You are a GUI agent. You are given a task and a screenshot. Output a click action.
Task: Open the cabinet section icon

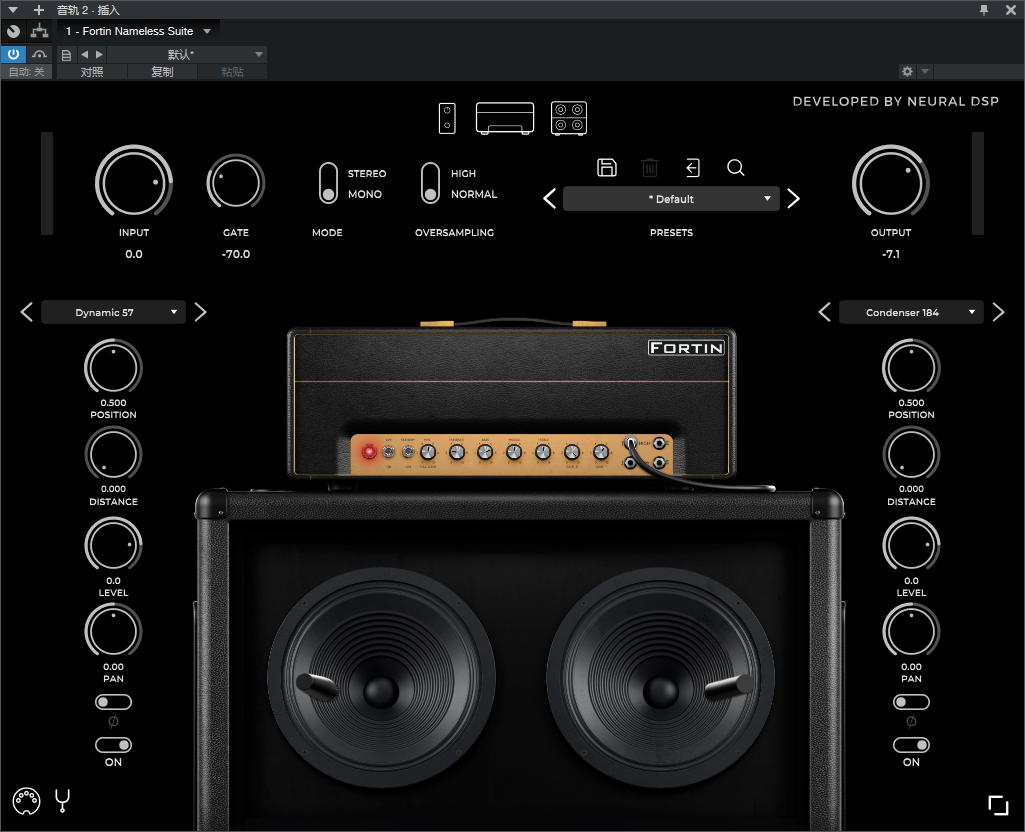(x=569, y=118)
